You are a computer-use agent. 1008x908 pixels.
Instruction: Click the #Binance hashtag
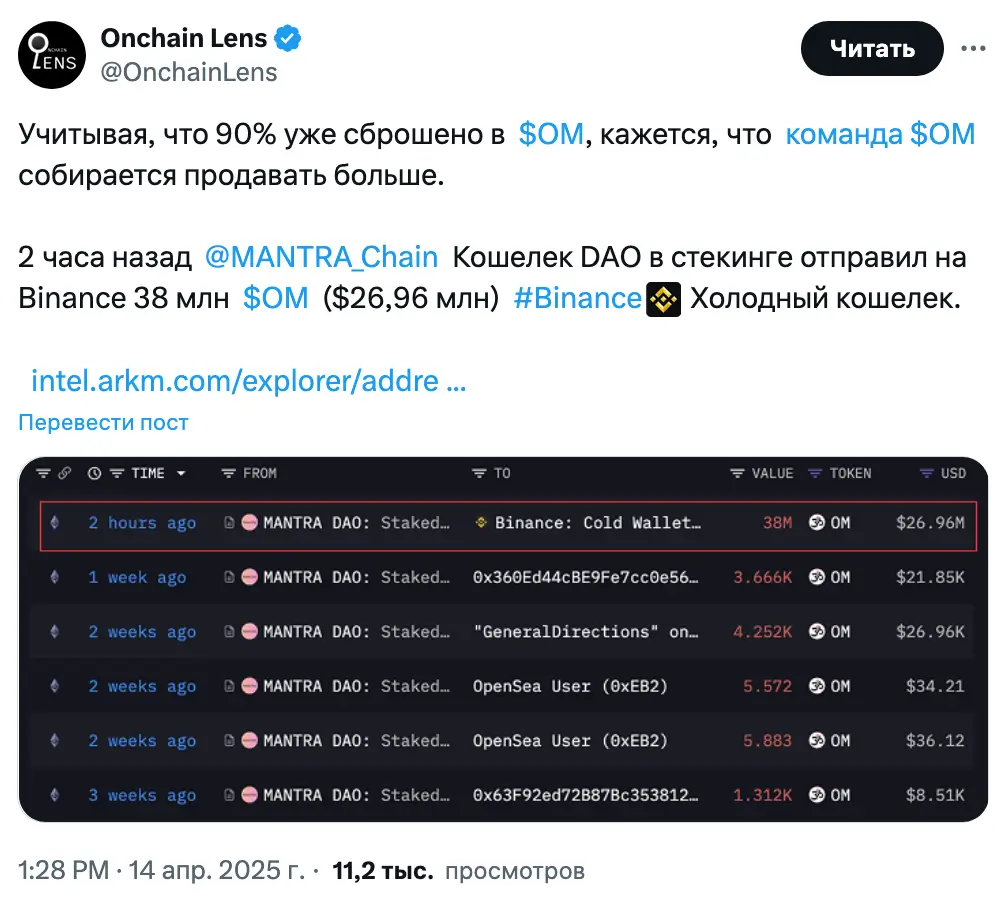577,299
